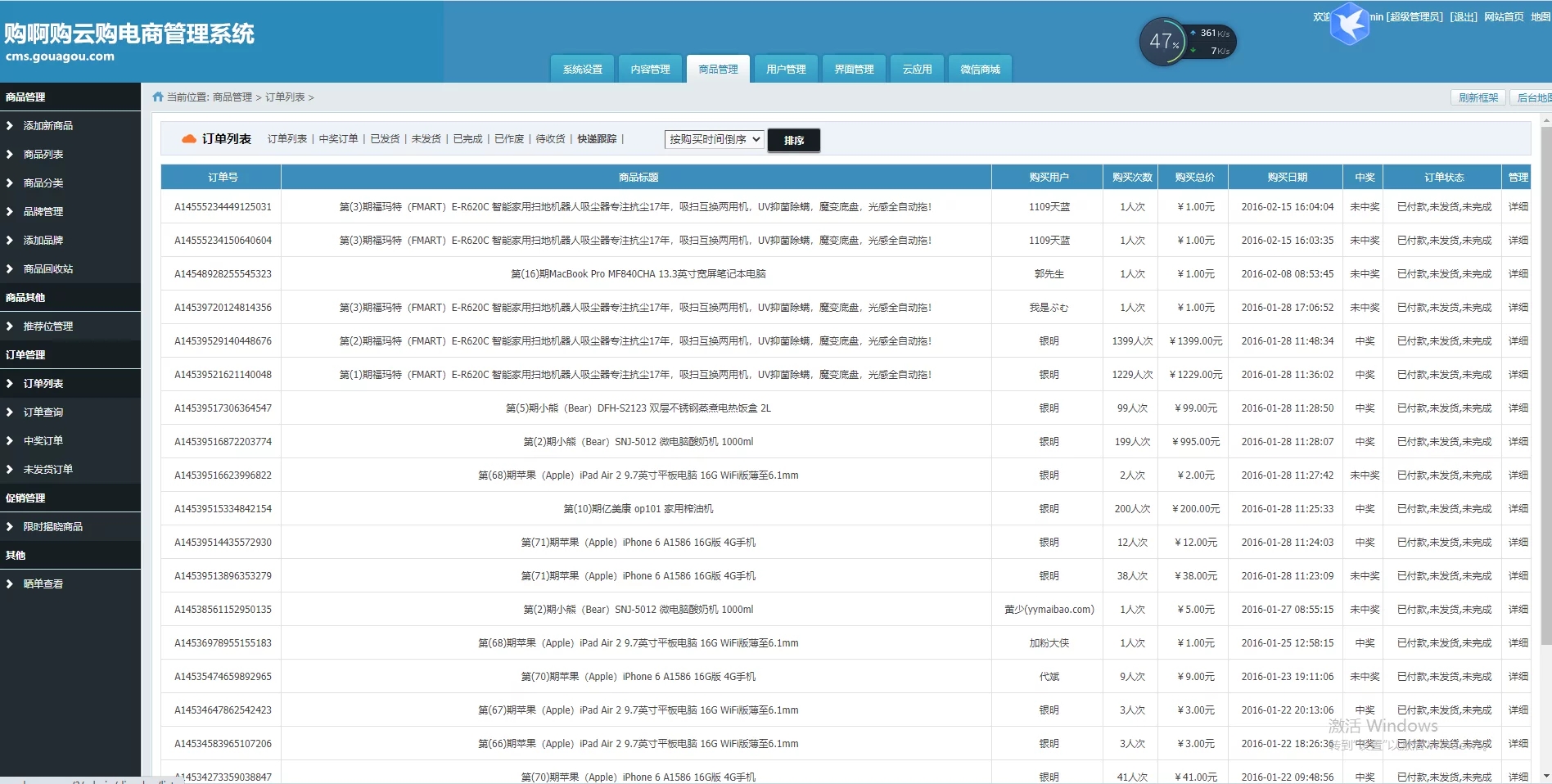Filter orders by 已发货 link
The image size is (1552, 784).
pos(385,139)
